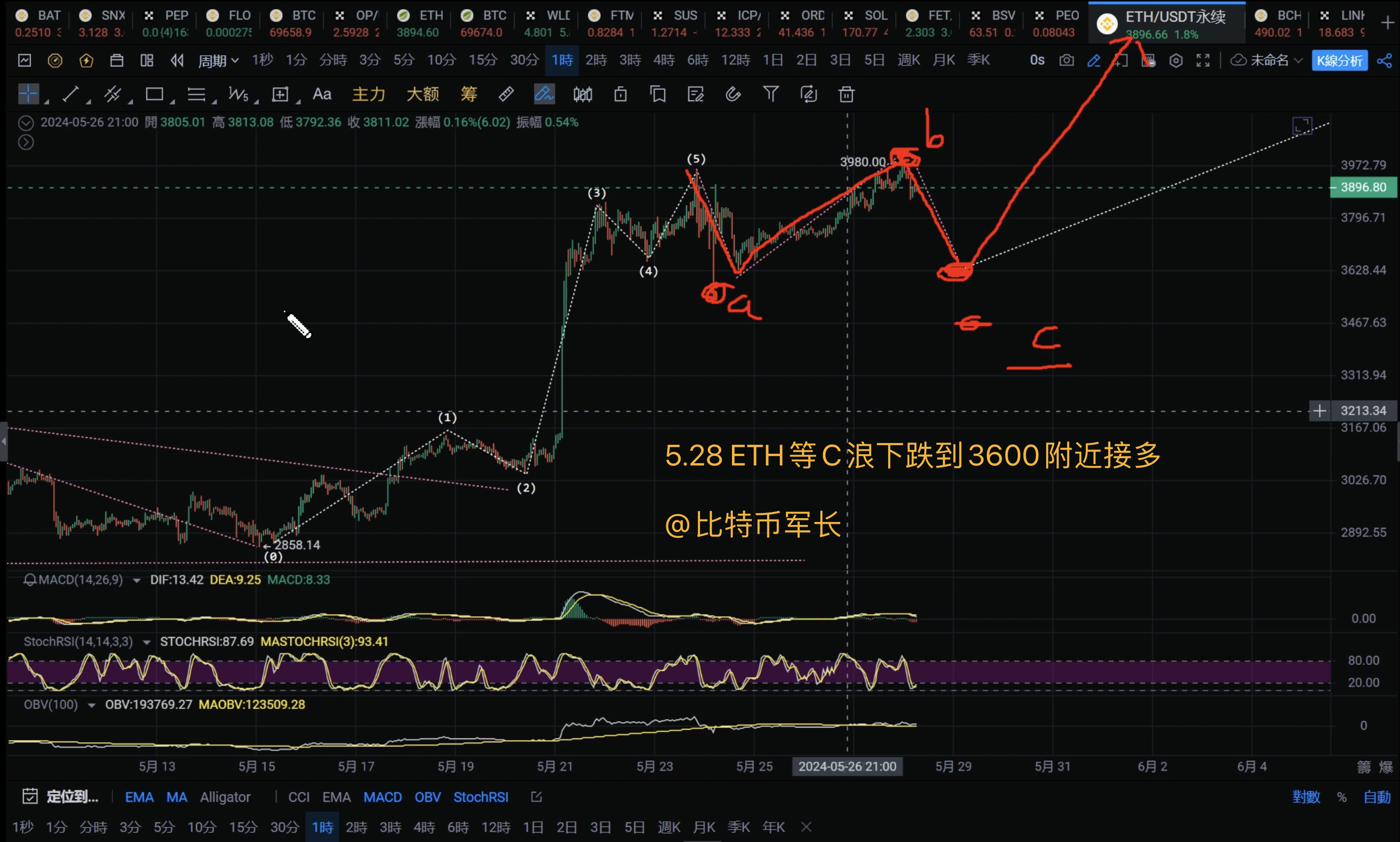Viewport: 1400px width, 842px height.
Task: Deselect the active freehand brush tool
Action: pyautogui.click(x=544, y=94)
